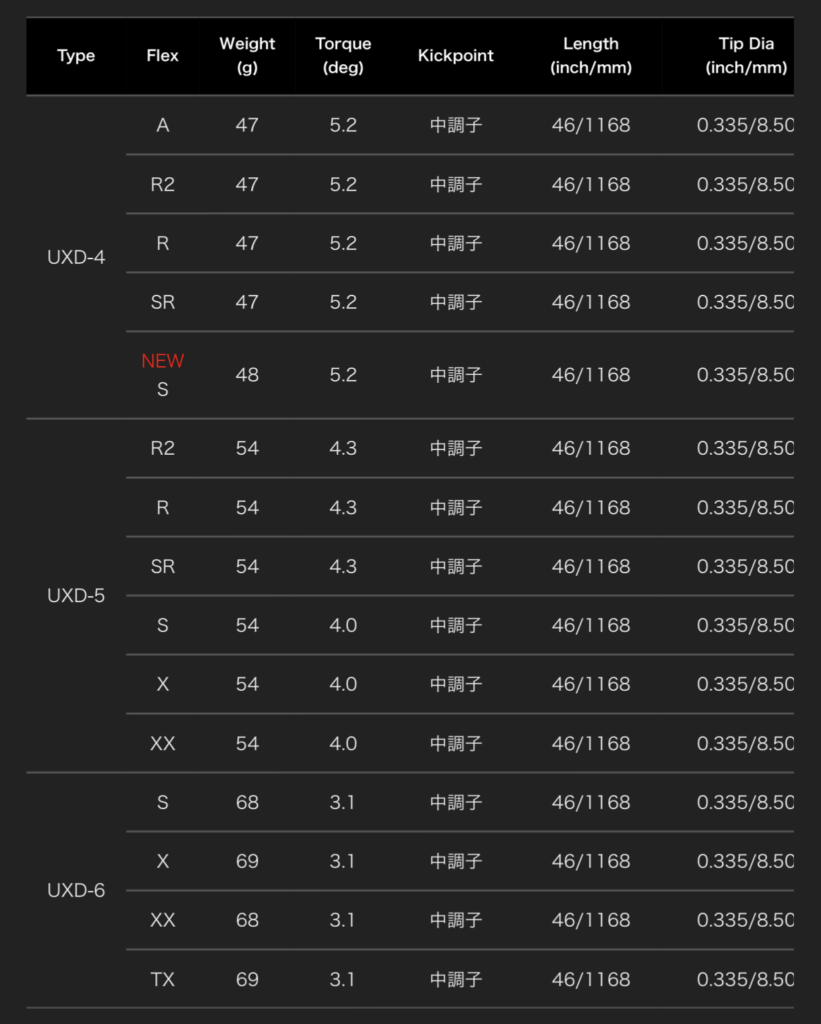Select the UXD-5 type cell

pos(76,596)
